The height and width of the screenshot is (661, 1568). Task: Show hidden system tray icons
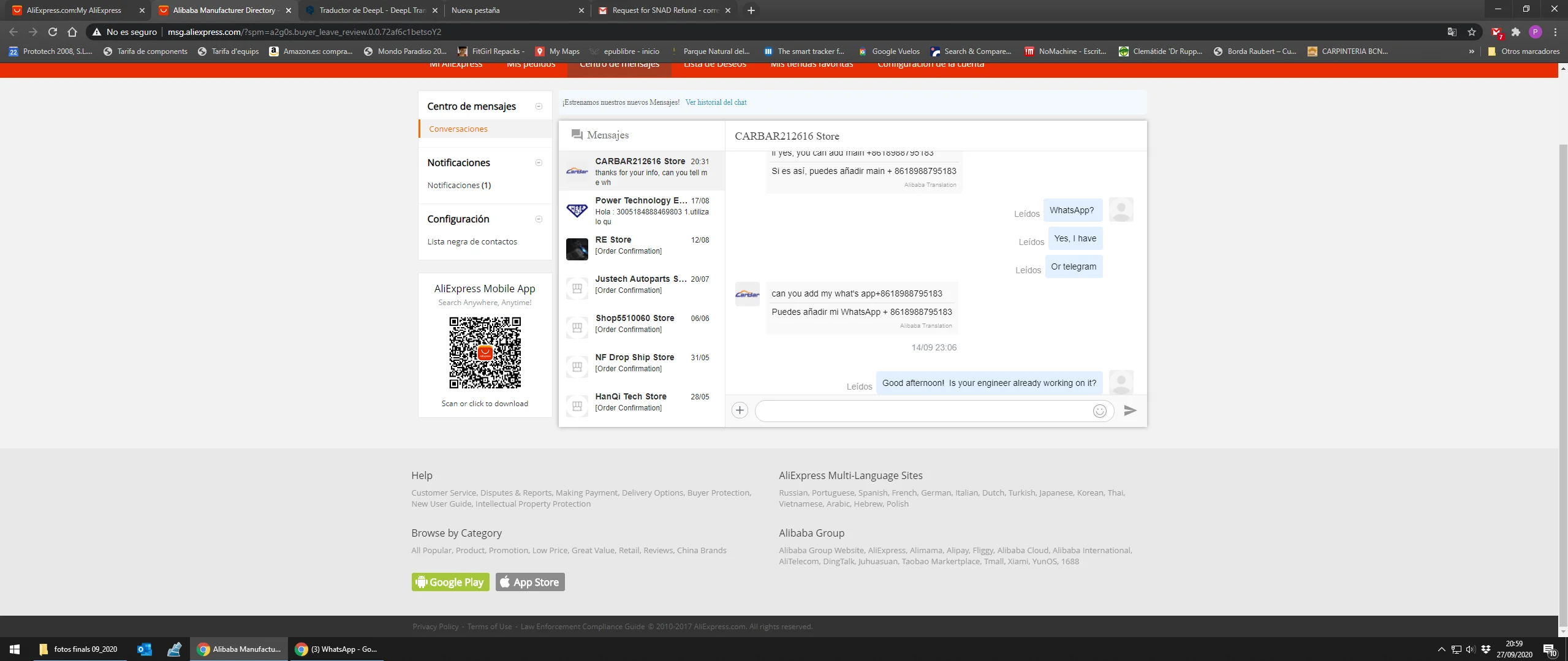coord(1441,649)
